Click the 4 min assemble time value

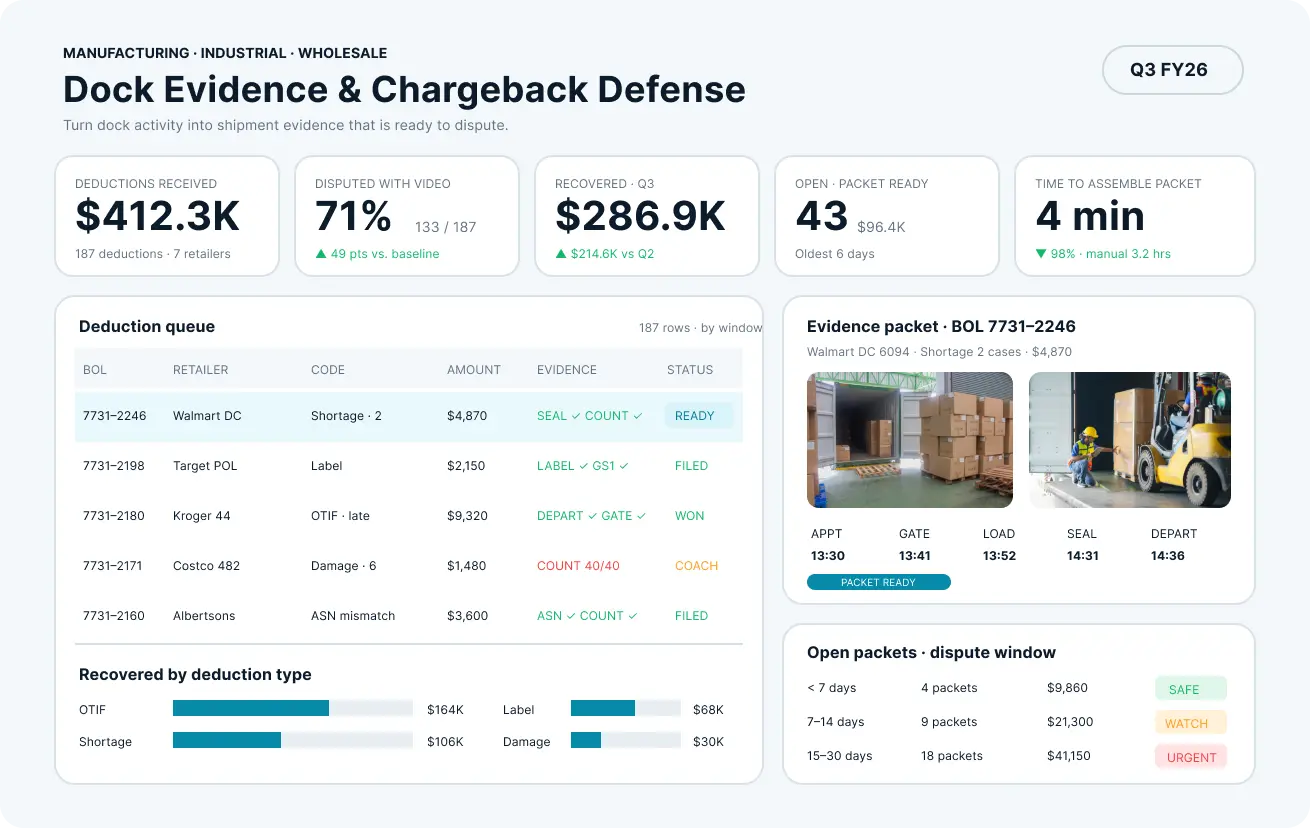[x=1090, y=217]
